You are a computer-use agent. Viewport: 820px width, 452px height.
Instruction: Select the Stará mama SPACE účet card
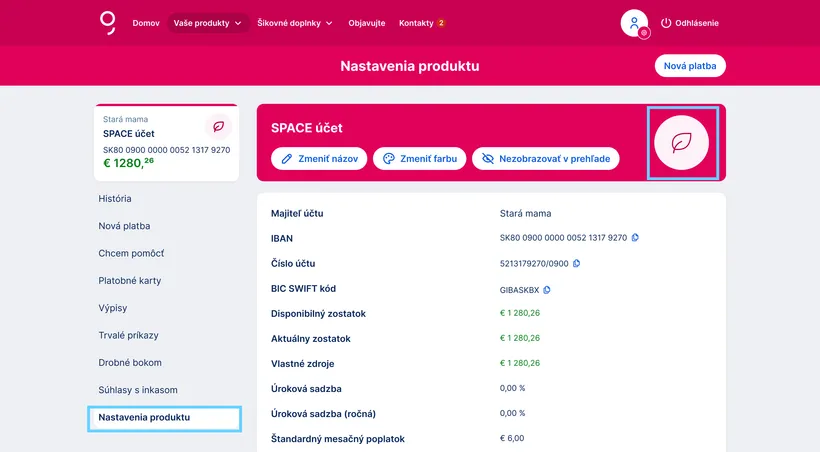pyautogui.click(x=150, y=143)
